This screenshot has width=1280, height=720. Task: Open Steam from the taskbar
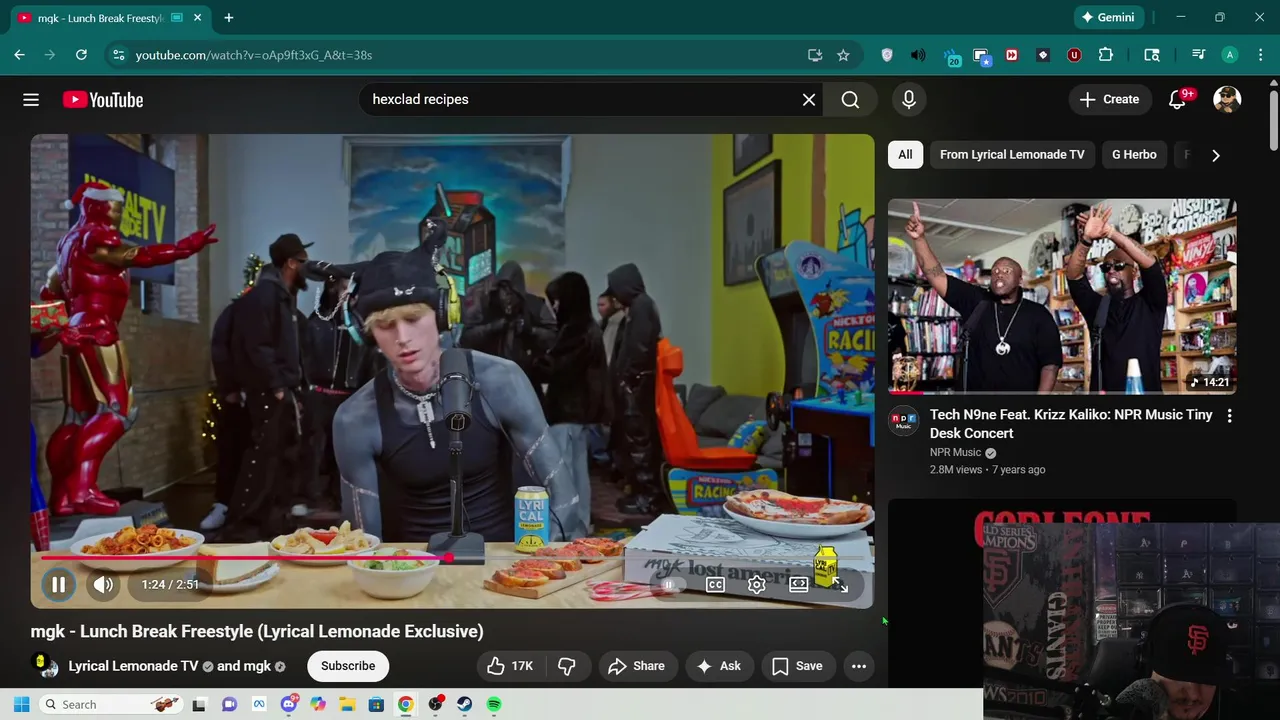pos(465,705)
